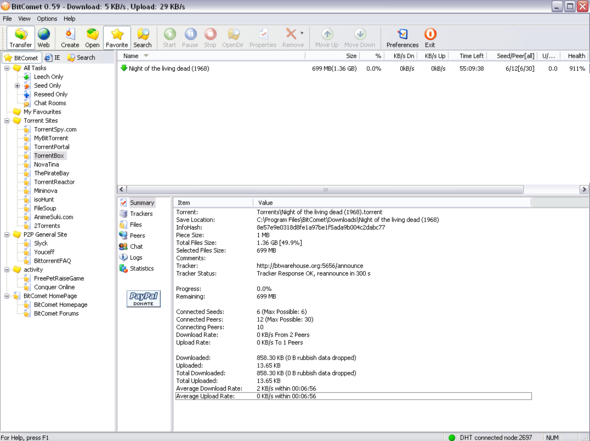Screen dimensions: 590x441
Task: Collapse the BitComet HomePage tree node
Action: 7,296
